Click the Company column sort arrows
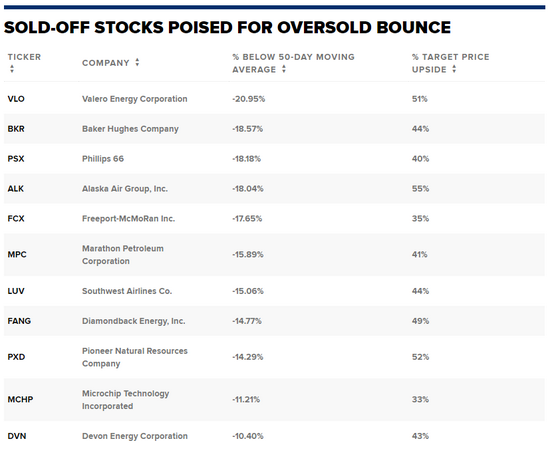This screenshot has width=550, height=454. (x=137, y=62)
